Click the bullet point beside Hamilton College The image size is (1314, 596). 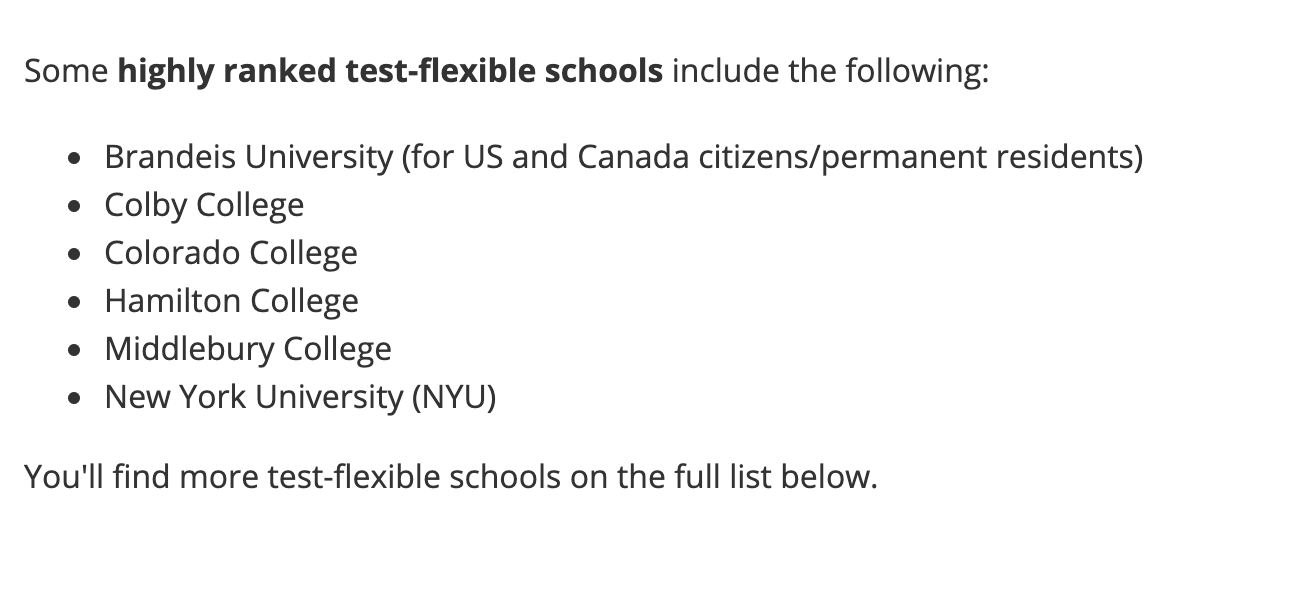(75, 303)
